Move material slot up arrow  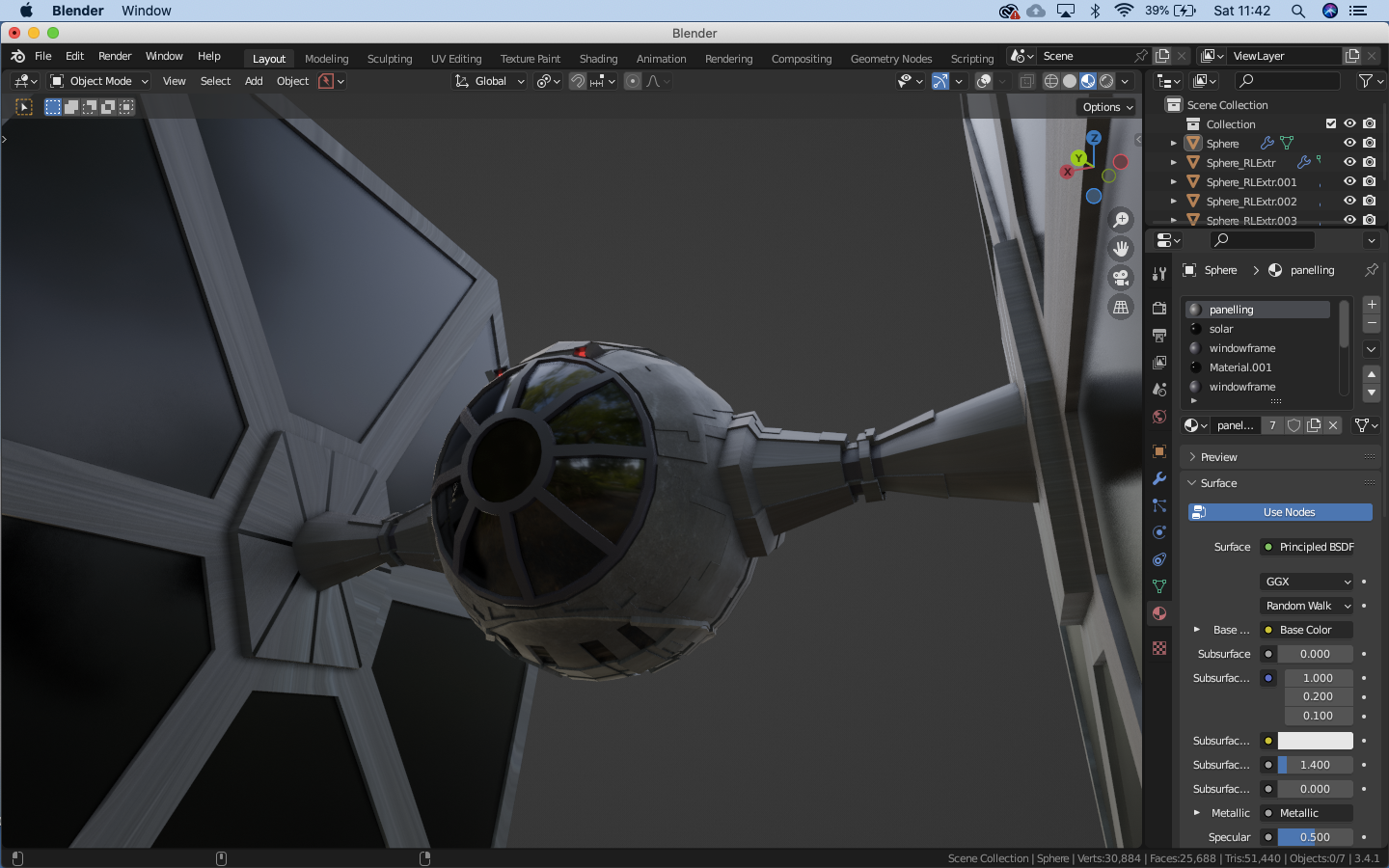tap(1372, 374)
